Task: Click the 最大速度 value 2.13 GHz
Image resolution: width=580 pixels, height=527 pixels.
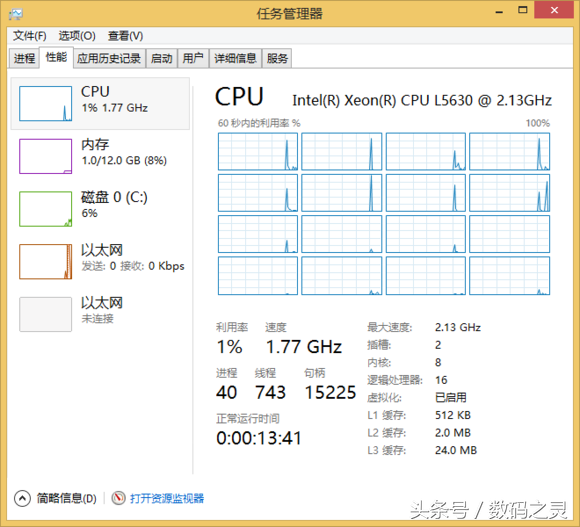Action: click(458, 327)
